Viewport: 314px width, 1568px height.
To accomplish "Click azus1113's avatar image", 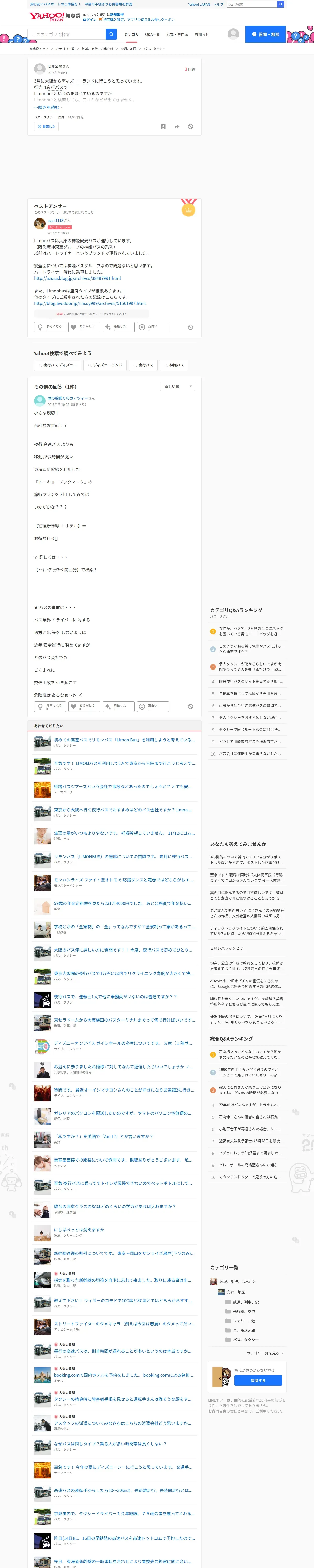I will point(40,223).
